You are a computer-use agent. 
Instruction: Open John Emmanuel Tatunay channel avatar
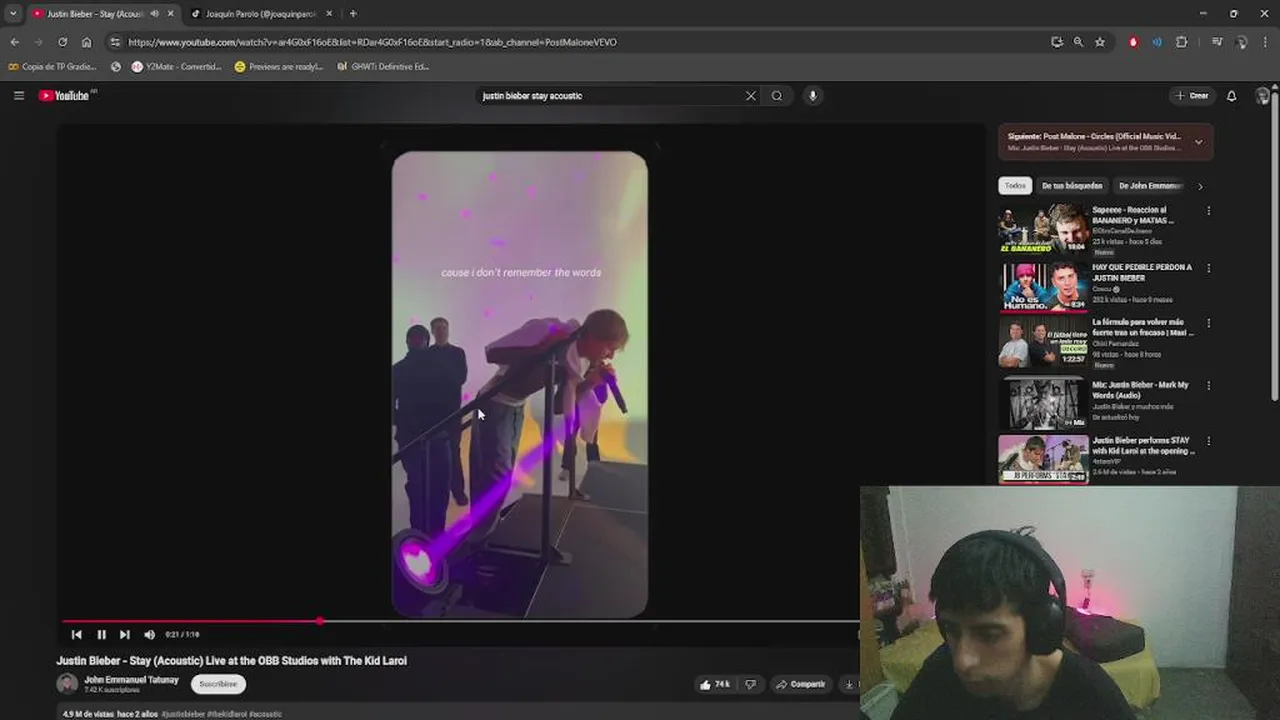[67, 684]
